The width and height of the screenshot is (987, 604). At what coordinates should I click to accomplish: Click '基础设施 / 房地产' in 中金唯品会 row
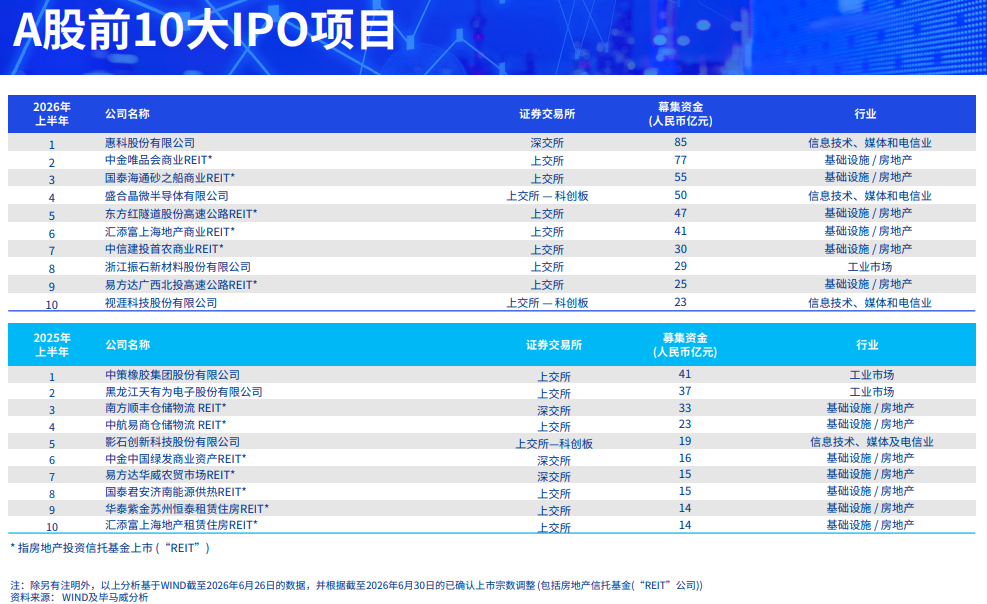click(869, 160)
